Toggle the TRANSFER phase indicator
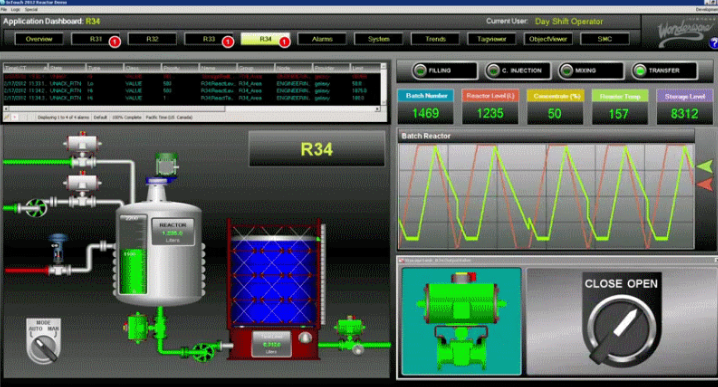This screenshot has height=387, width=718. (x=664, y=71)
